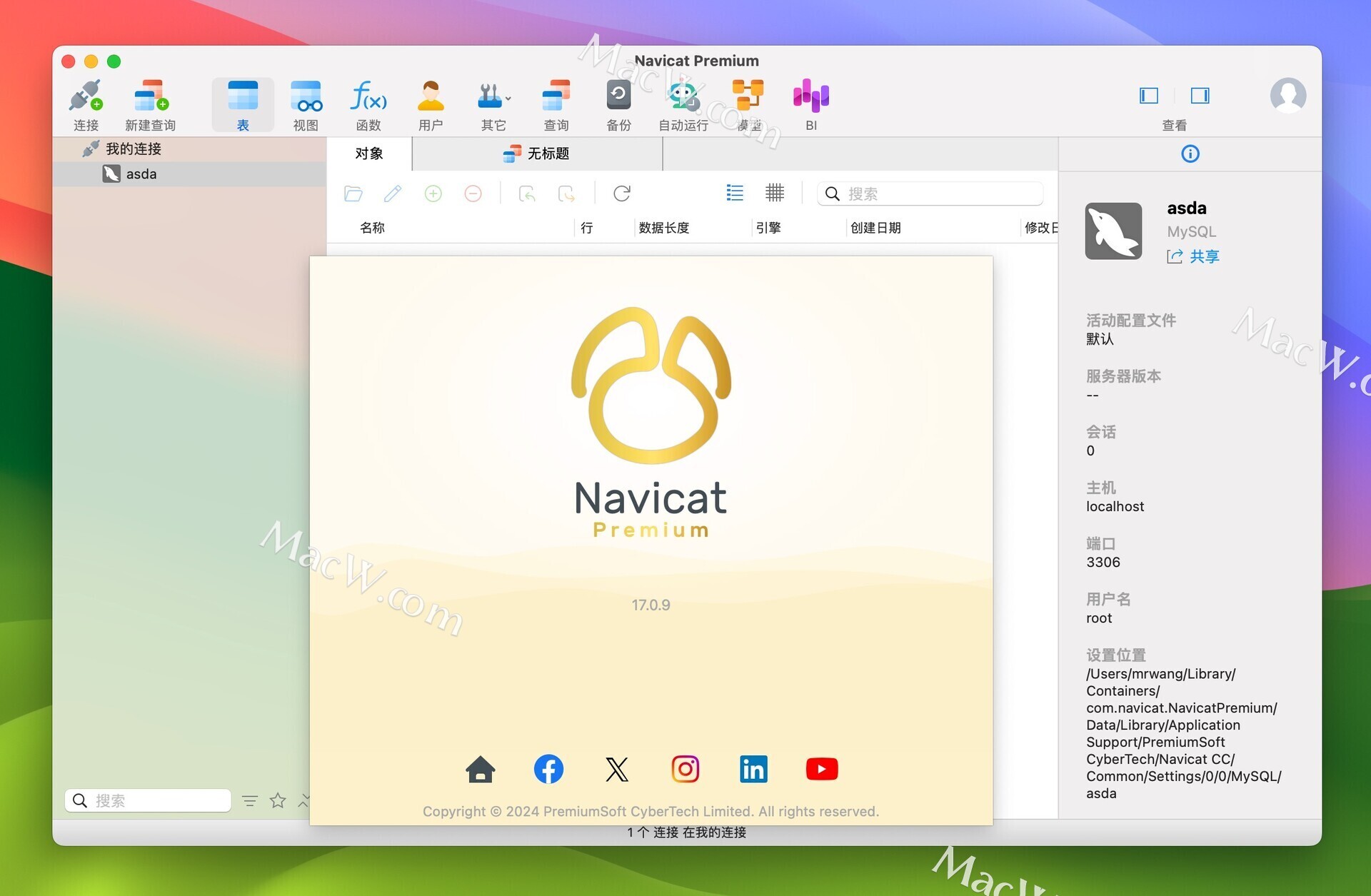The image size is (1371, 896).
Task: Click the object search (搜索) field
Action: click(x=930, y=193)
